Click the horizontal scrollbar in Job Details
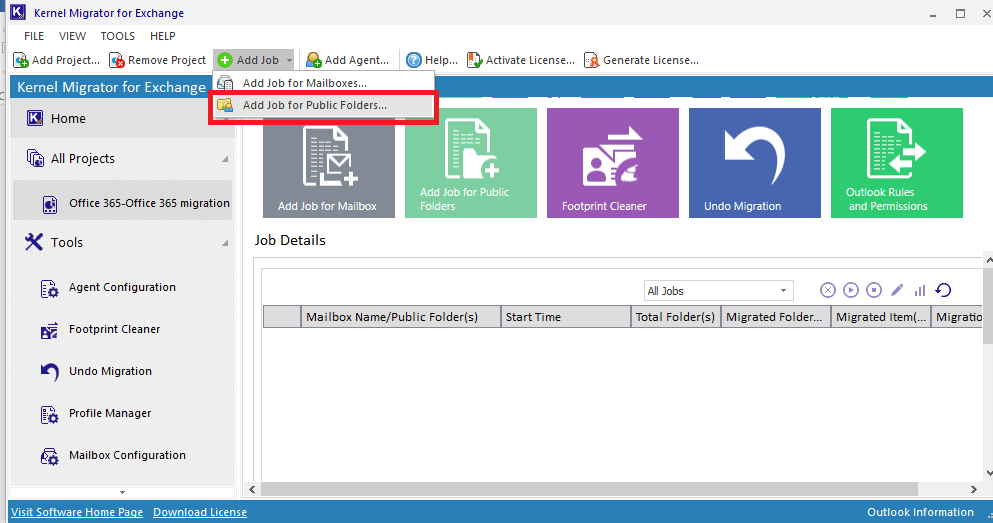The height and width of the screenshot is (523, 993). [590, 489]
